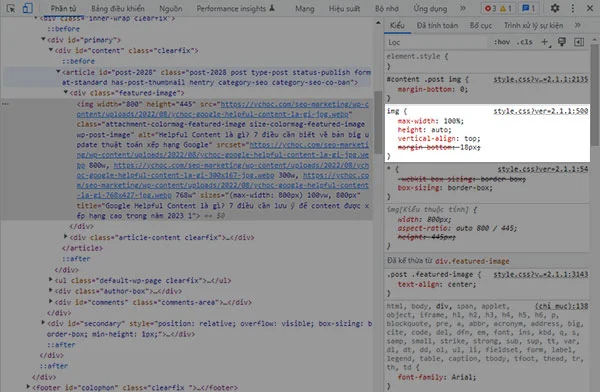Toggle the device toolbar icon
The height and width of the screenshot is (392, 600).
28,8
